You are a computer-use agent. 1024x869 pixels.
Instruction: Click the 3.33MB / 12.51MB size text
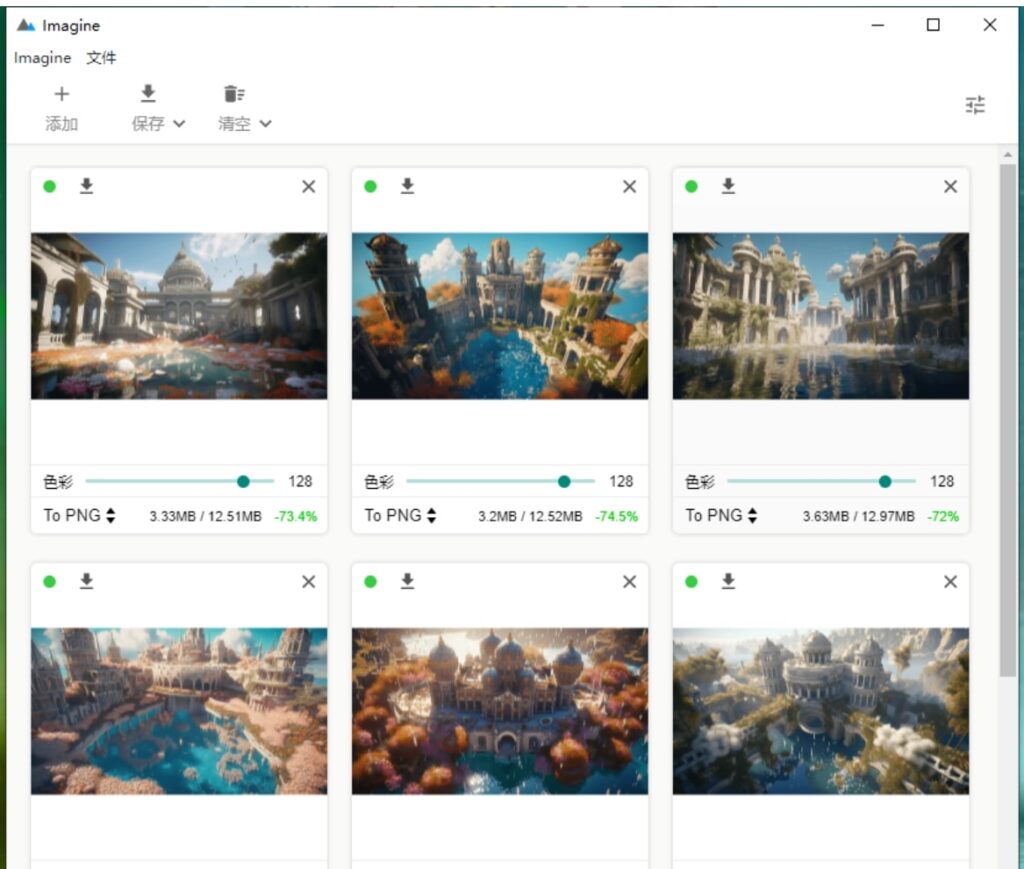click(x=205, y=516)
